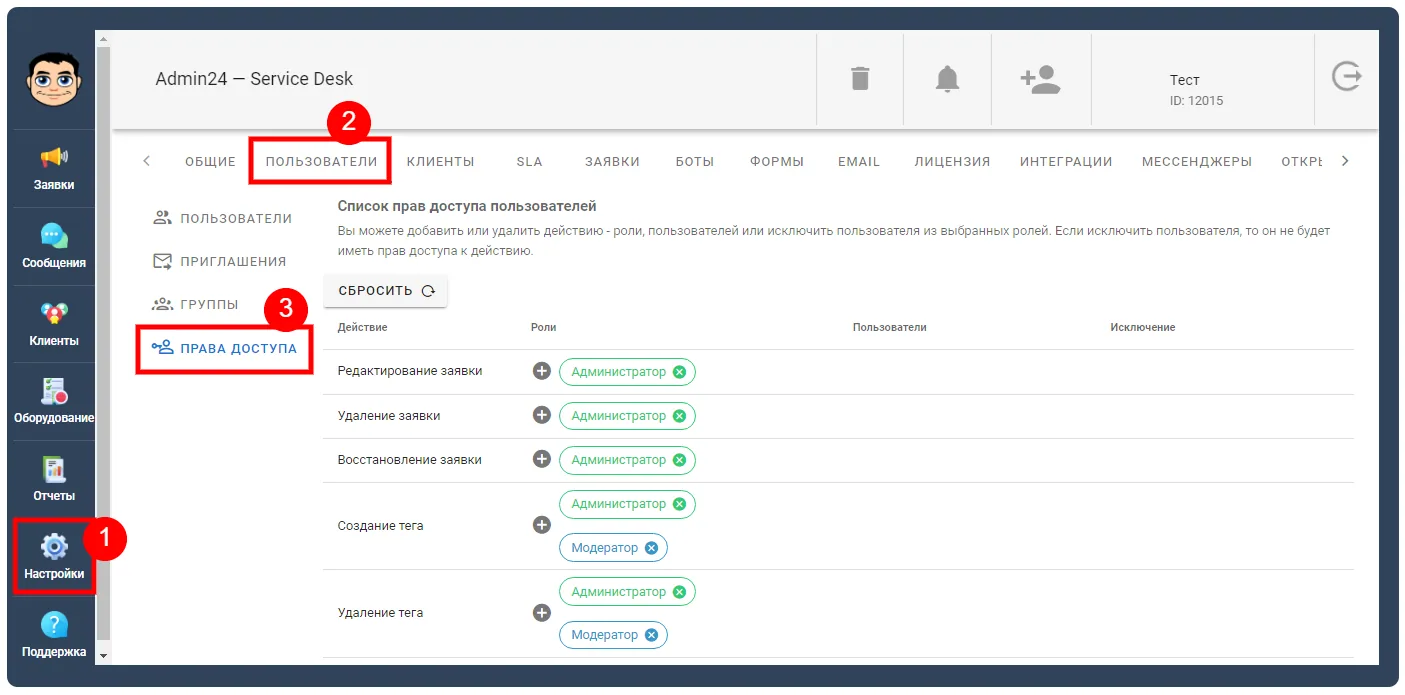This screenshot has height=695, width=1405.
Task: Open Заявки in the left sidebar
Action: pyautogui.click(x=54, y=168)
